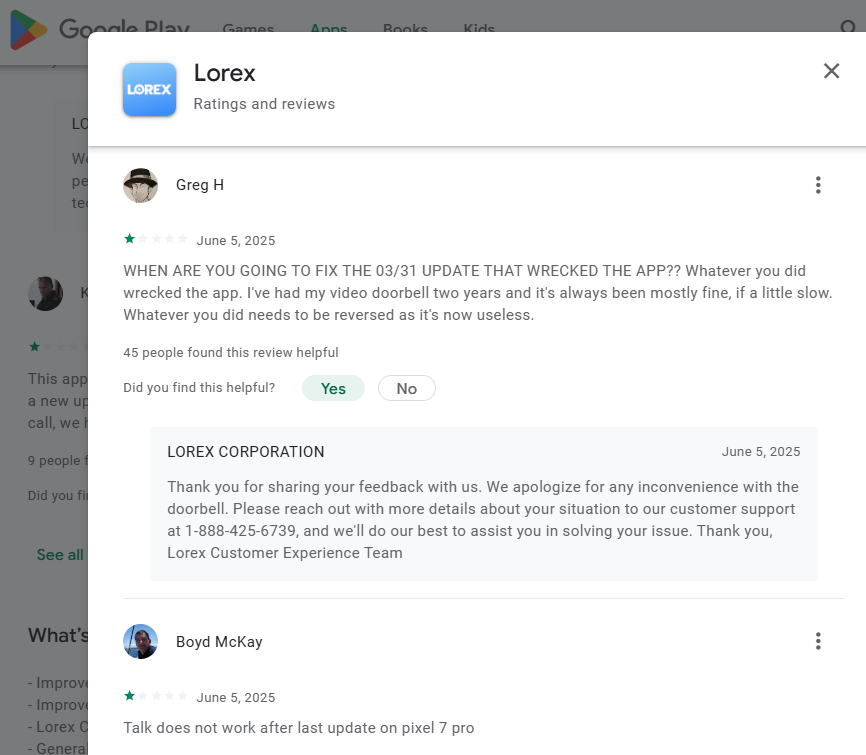Viewport: 866px width, 755px height.
Task: Click reviewer avatar in background page
Action: pos(45,293)
